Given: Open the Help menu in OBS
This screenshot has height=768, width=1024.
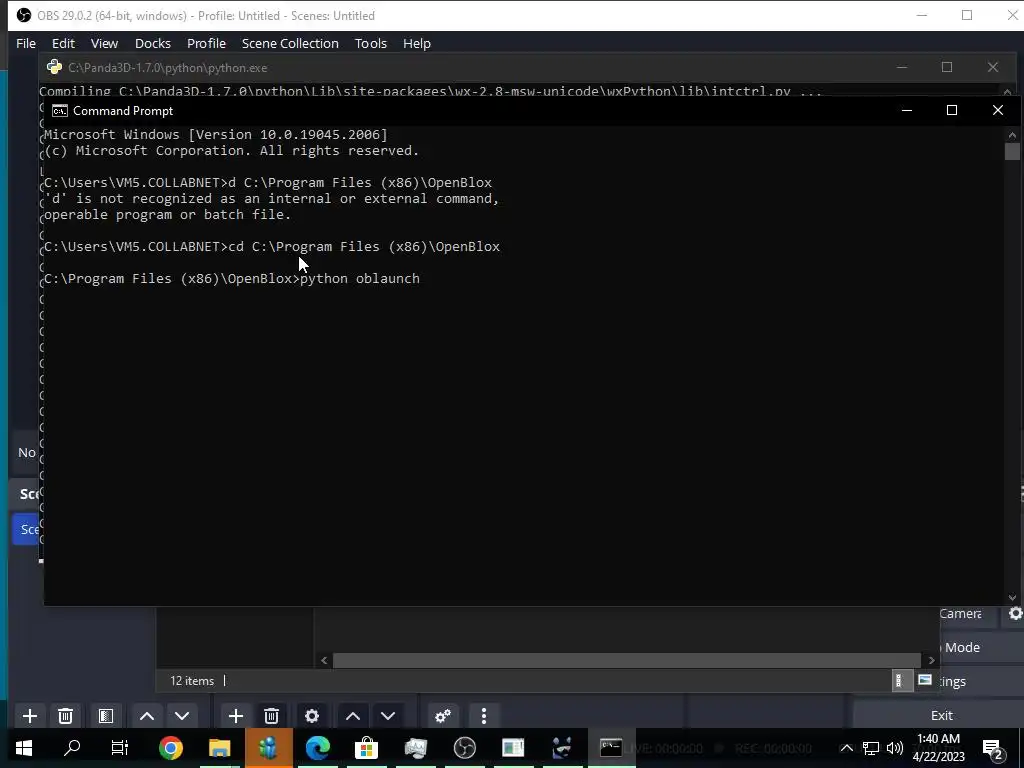Looking at the screenshot, I should pos(417,43).
